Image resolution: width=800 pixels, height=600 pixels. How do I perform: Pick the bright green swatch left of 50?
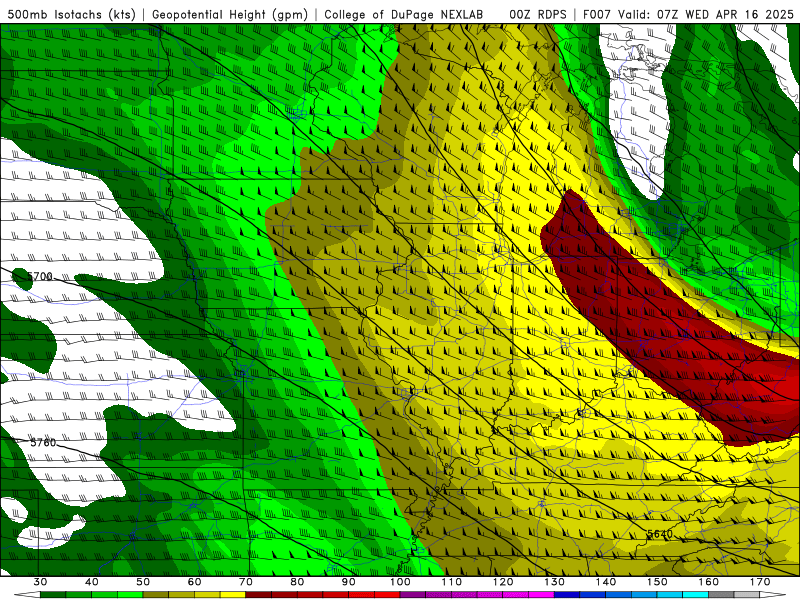pyautogui.click(x=130, y=595)
